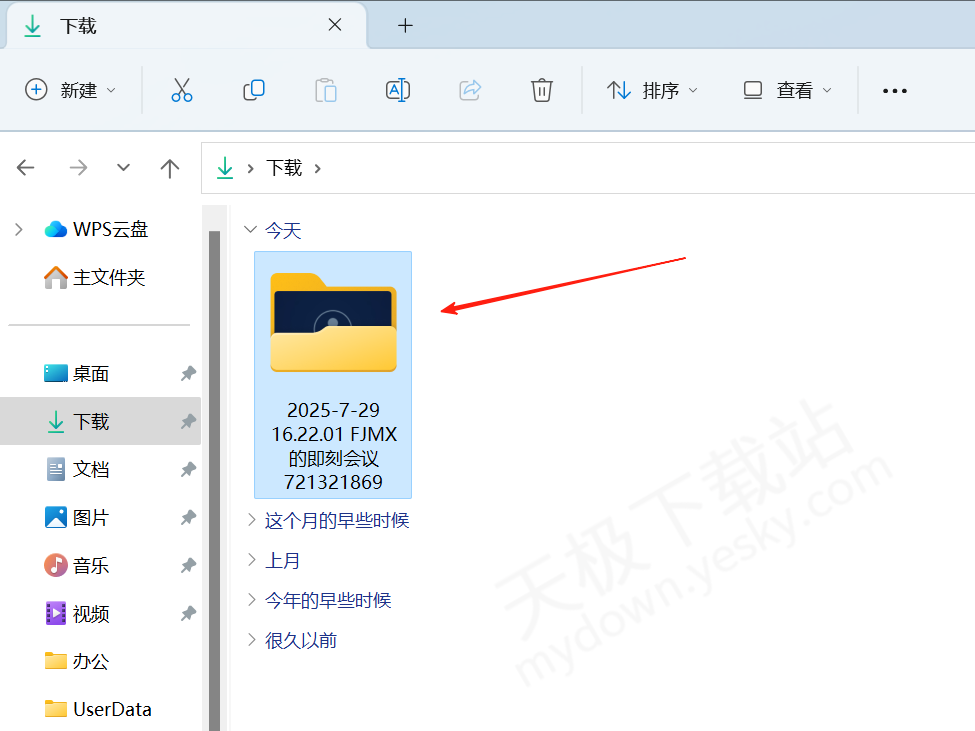Open the 查看 view options dropdown
975x731 pixels.
[x=787, y=90]
